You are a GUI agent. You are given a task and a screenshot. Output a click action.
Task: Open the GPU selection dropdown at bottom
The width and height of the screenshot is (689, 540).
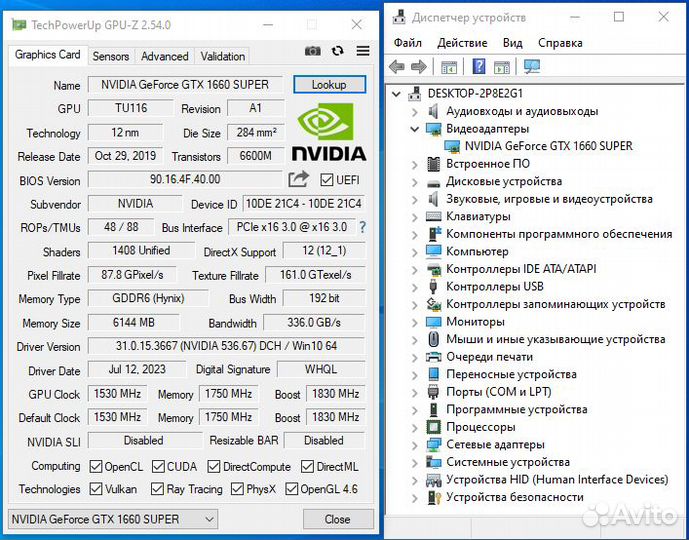(x=112, y=519)
